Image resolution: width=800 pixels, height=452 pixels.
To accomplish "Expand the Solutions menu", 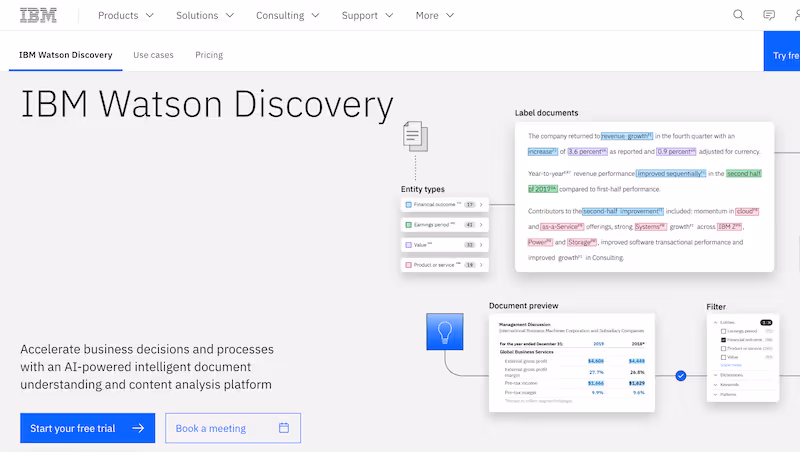I will 205,15.
